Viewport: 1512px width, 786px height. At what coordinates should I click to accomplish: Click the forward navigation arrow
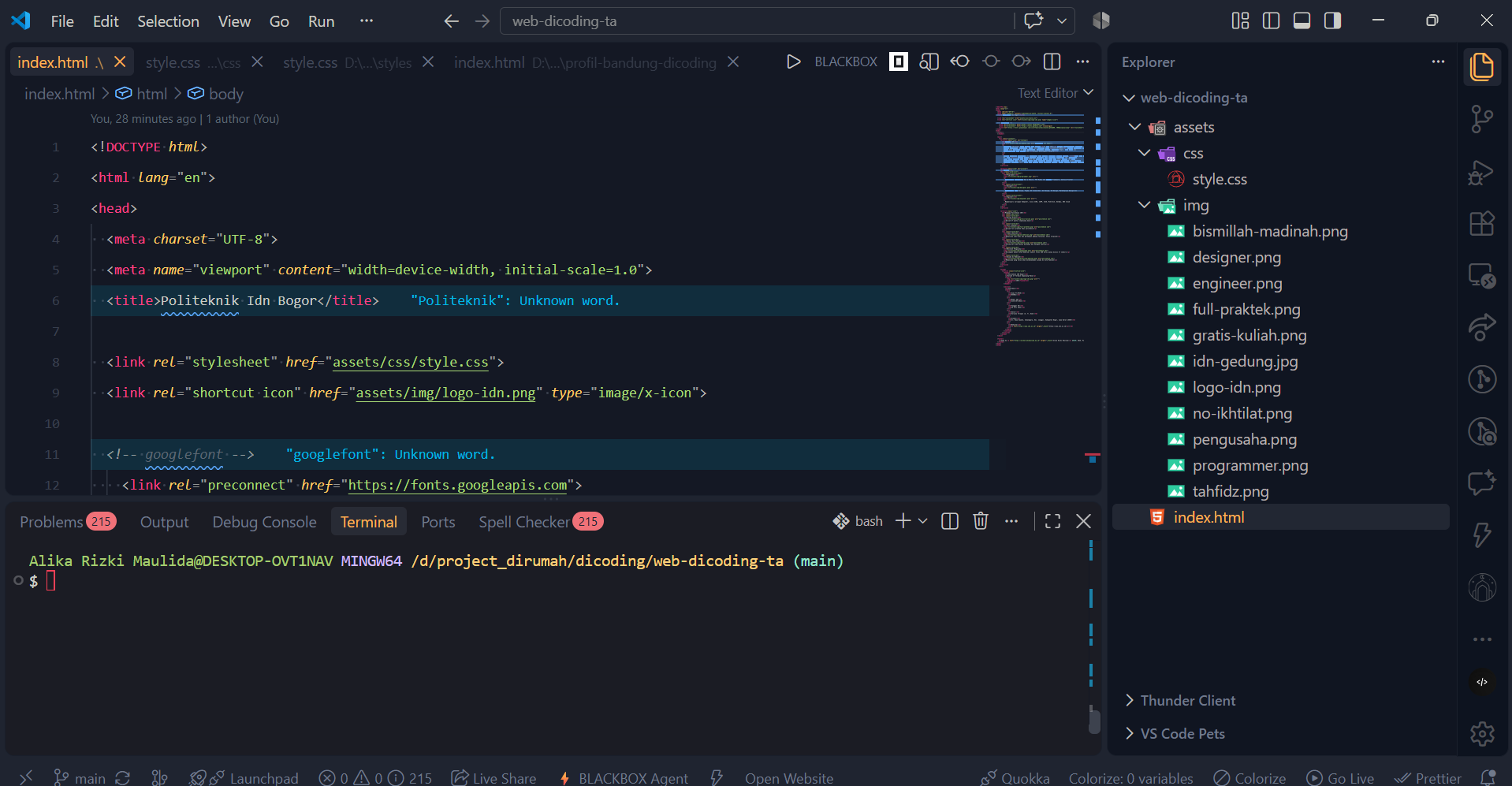point(482,21)
